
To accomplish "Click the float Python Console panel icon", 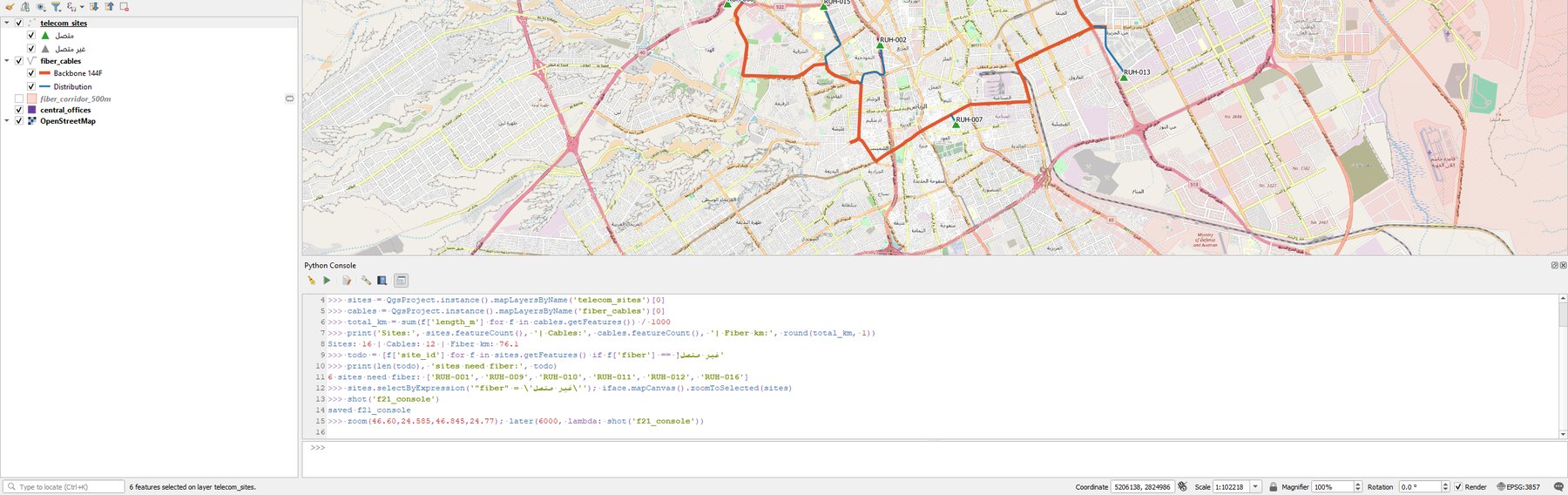I will pyautogui.click(x=1554, y=265).
